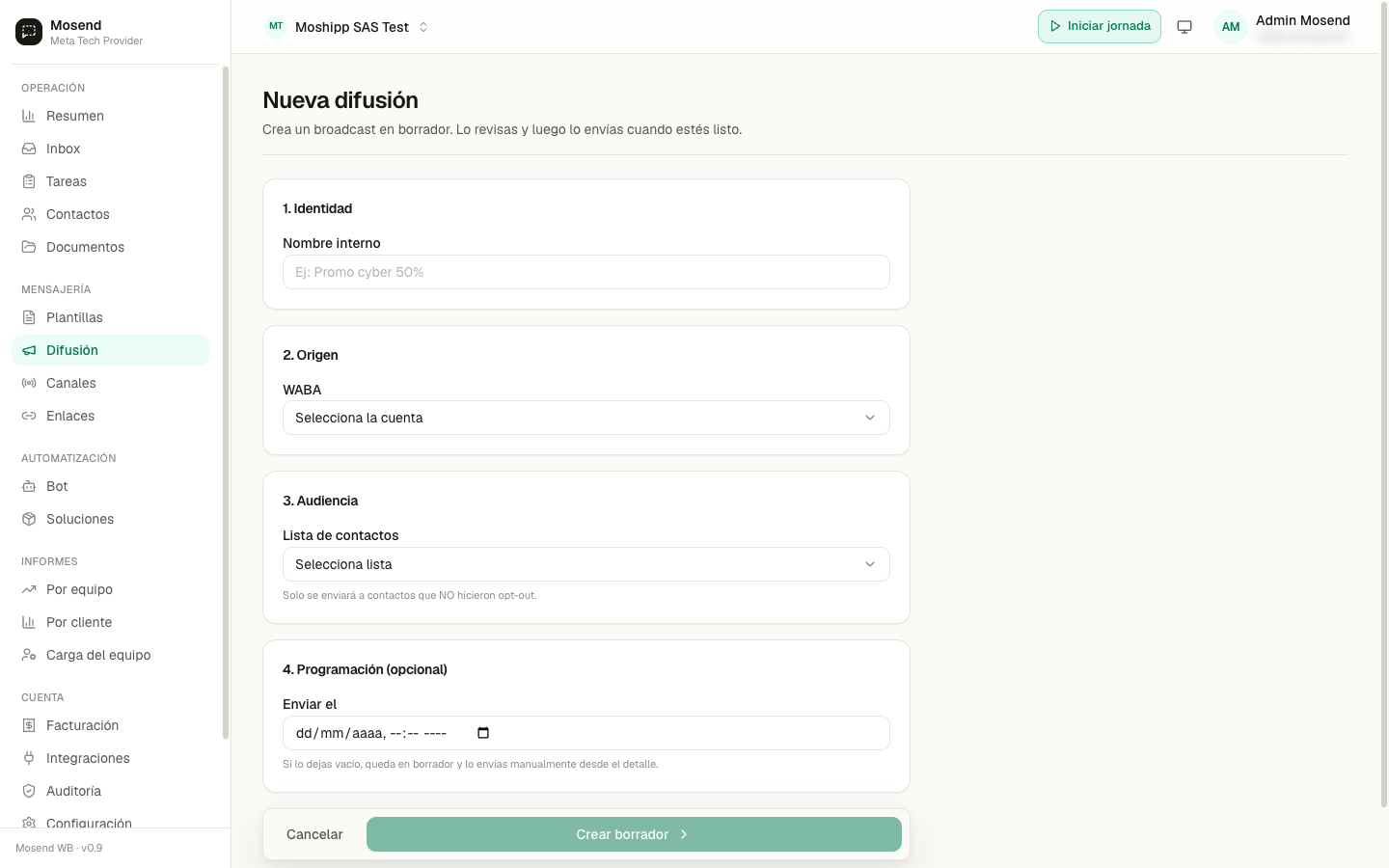Viewport: 1389px width, 868px height.
Task: Click the monitor icon in top bar
Action: pos(1185,27)
